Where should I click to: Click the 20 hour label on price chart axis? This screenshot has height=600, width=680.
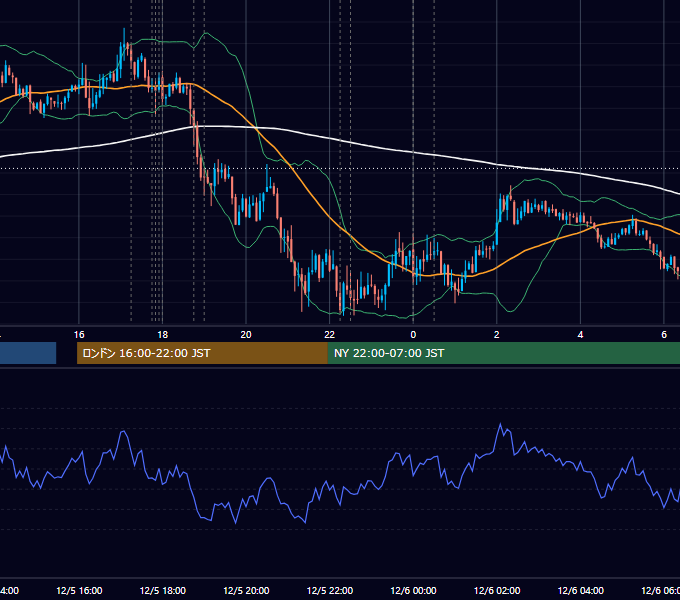click(246, 335)
